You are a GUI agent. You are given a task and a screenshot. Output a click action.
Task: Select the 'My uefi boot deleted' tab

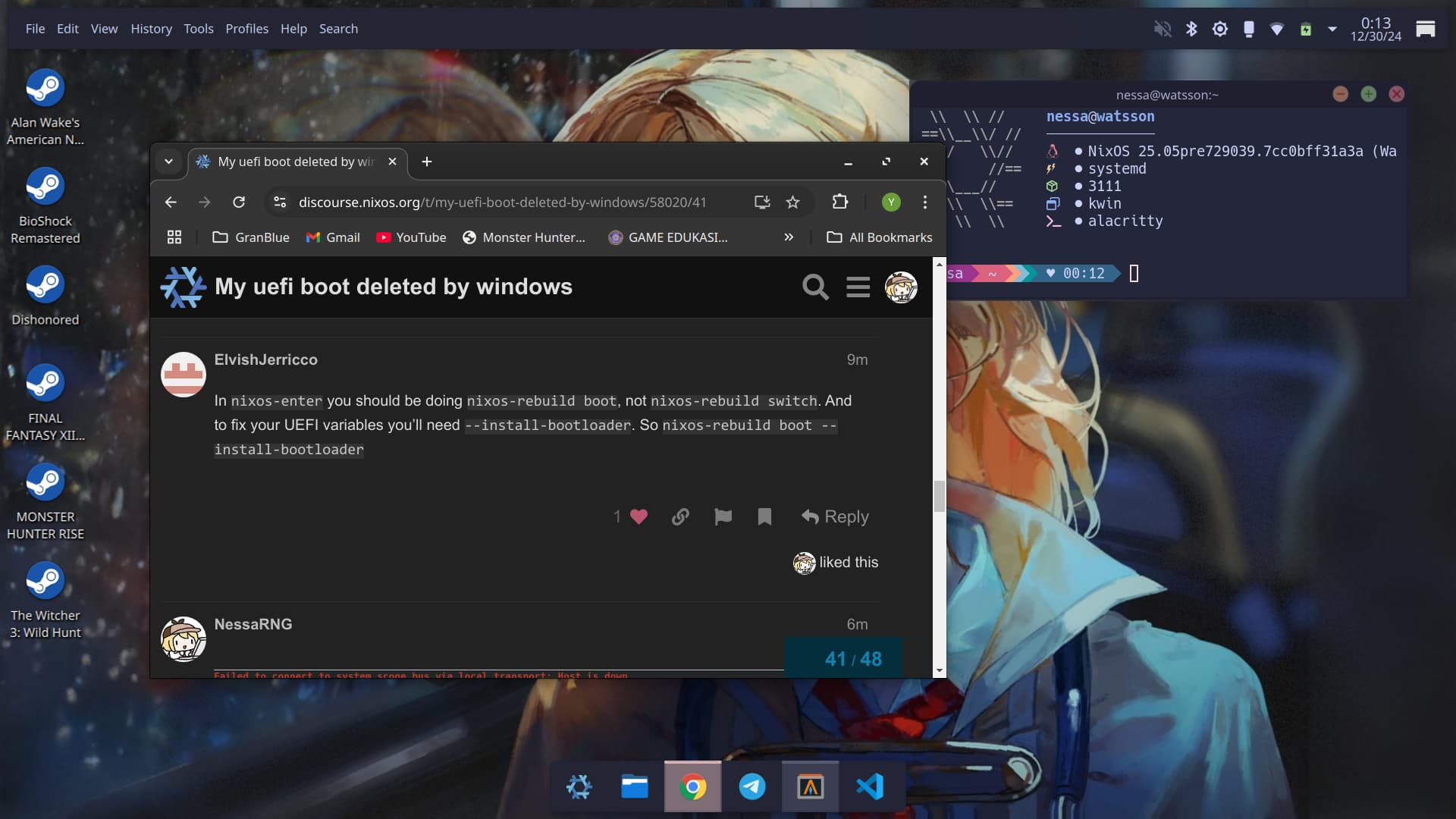(x=292, y=162)
